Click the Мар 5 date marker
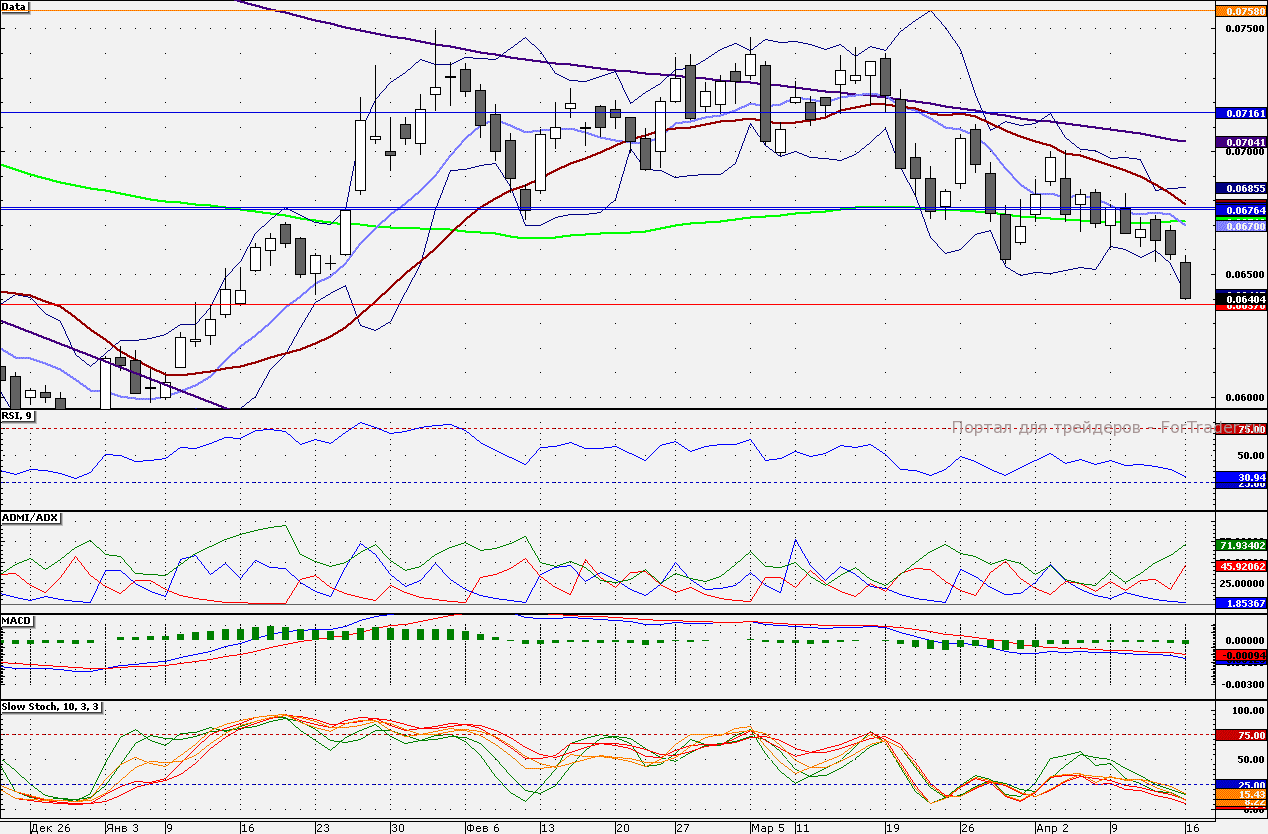Viewport: 1268px width, 834px height. [769, 828]
